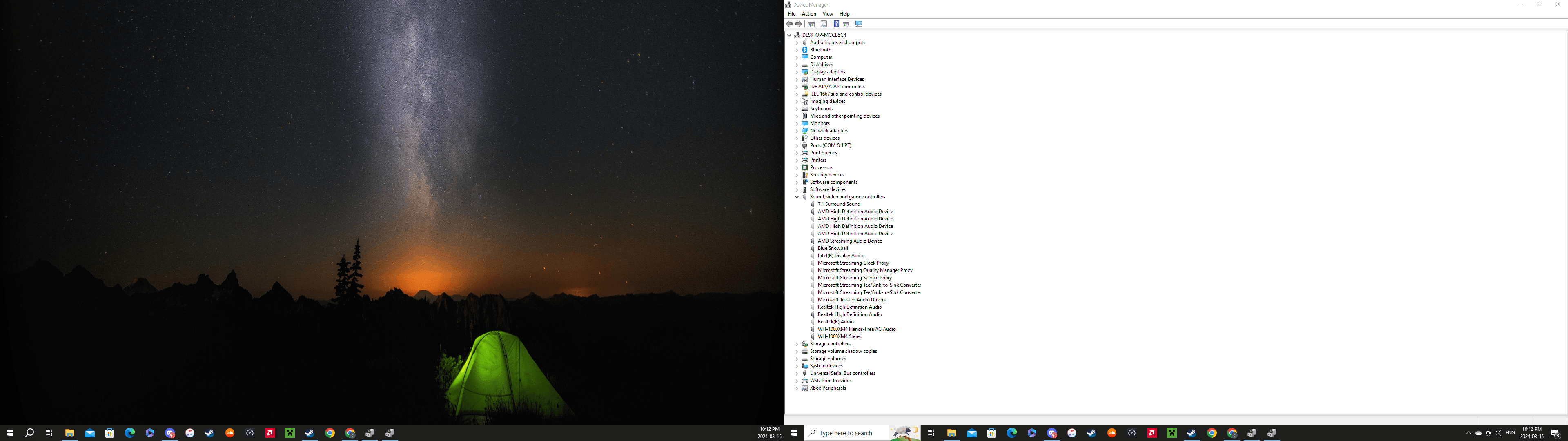This screenshot has width=1568, height=441.
Task: Click the Show/Hide Action Pane toolbar icon
Action: (x=846, y=24)
